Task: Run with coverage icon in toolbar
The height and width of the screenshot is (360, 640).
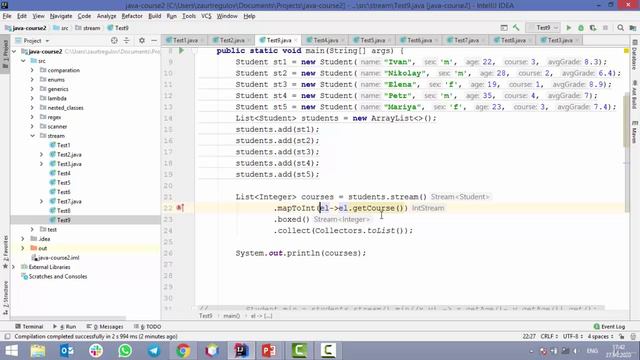Action: point(593,28)
